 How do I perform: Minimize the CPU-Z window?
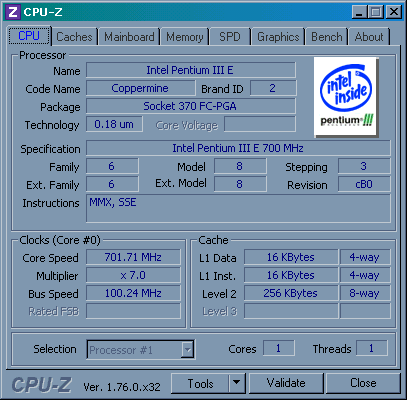[359, 12]
